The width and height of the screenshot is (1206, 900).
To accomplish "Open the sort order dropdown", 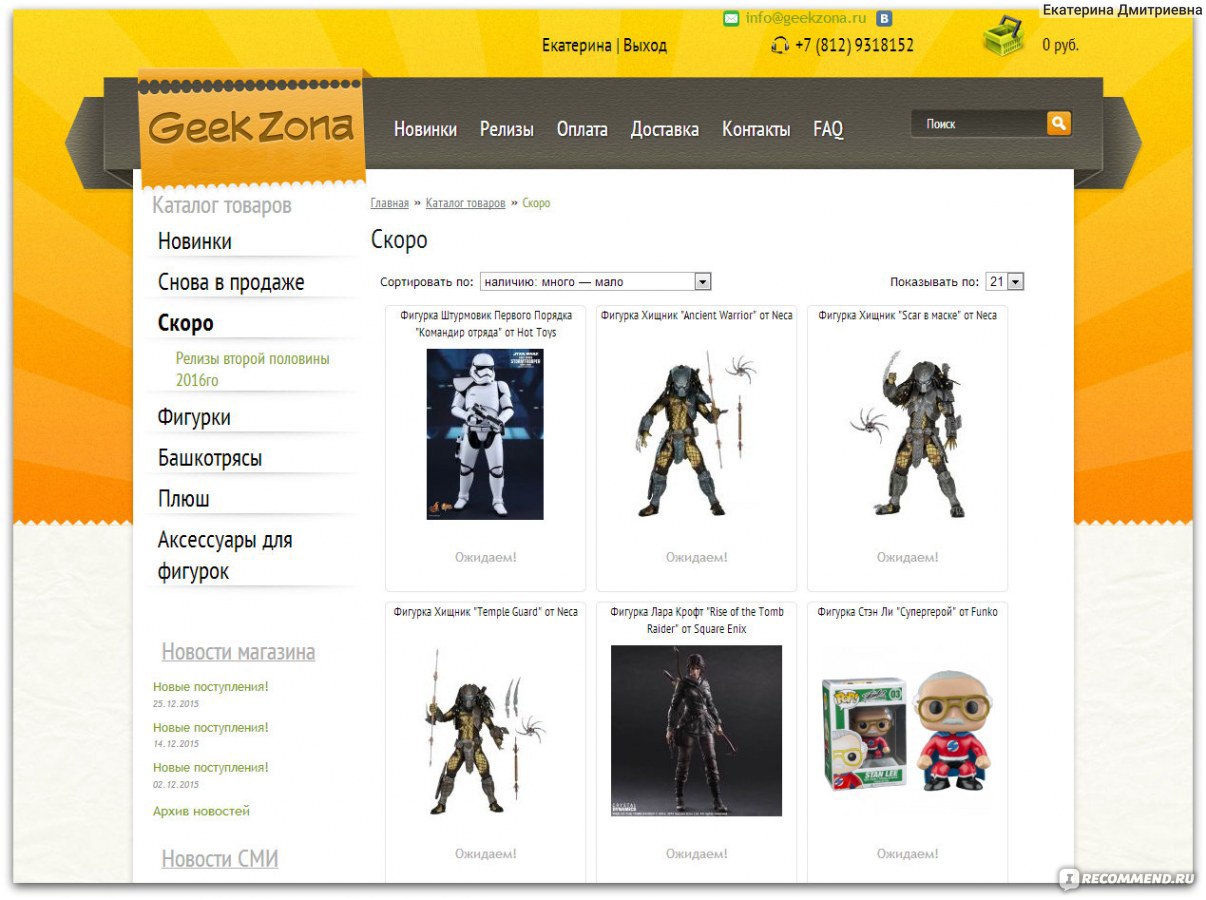I will (595, 282).
